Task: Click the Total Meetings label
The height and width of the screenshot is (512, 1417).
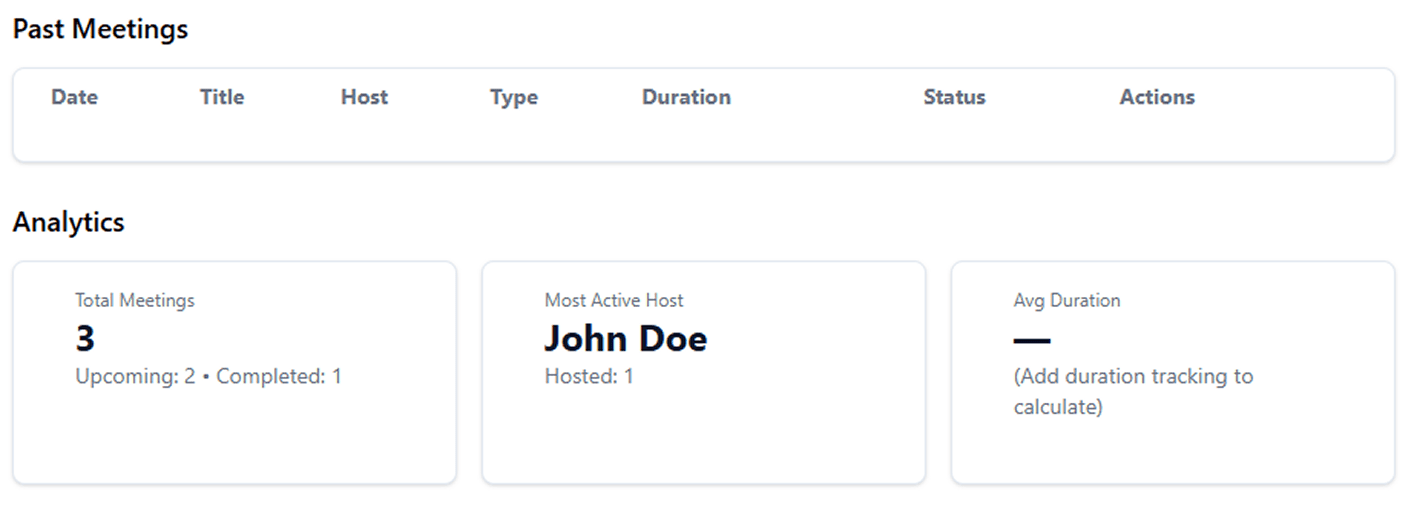Action: coord(135,300)
